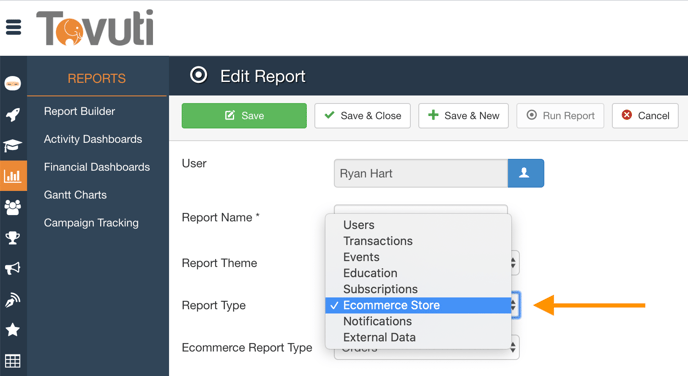The width and height of the screenshot is (688, 376).
Task: Open the graduation cap learning icon
Action: point(13,145)
